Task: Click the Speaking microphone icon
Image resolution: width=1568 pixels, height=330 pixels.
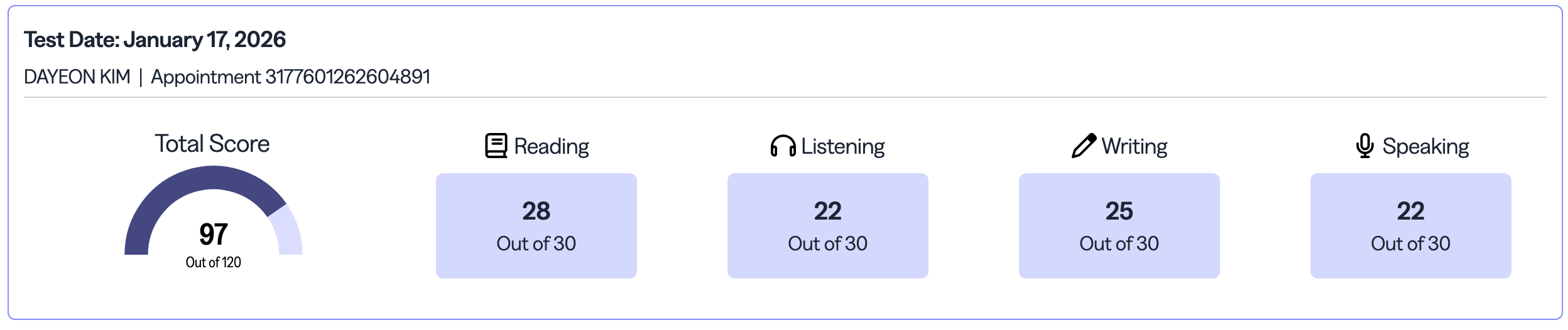Action: 1364,146
